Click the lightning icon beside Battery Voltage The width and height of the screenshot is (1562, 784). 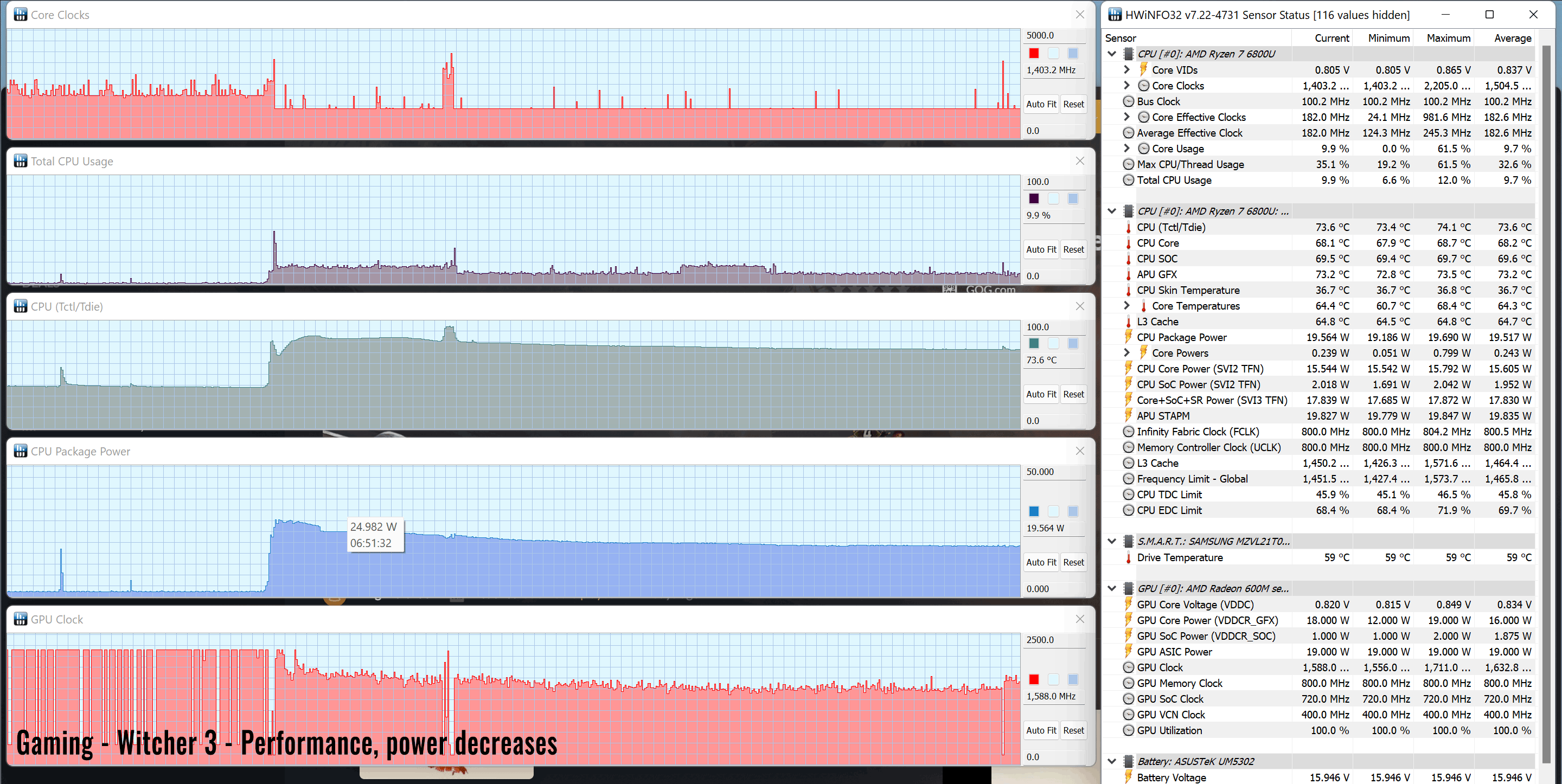(1129, 777)
